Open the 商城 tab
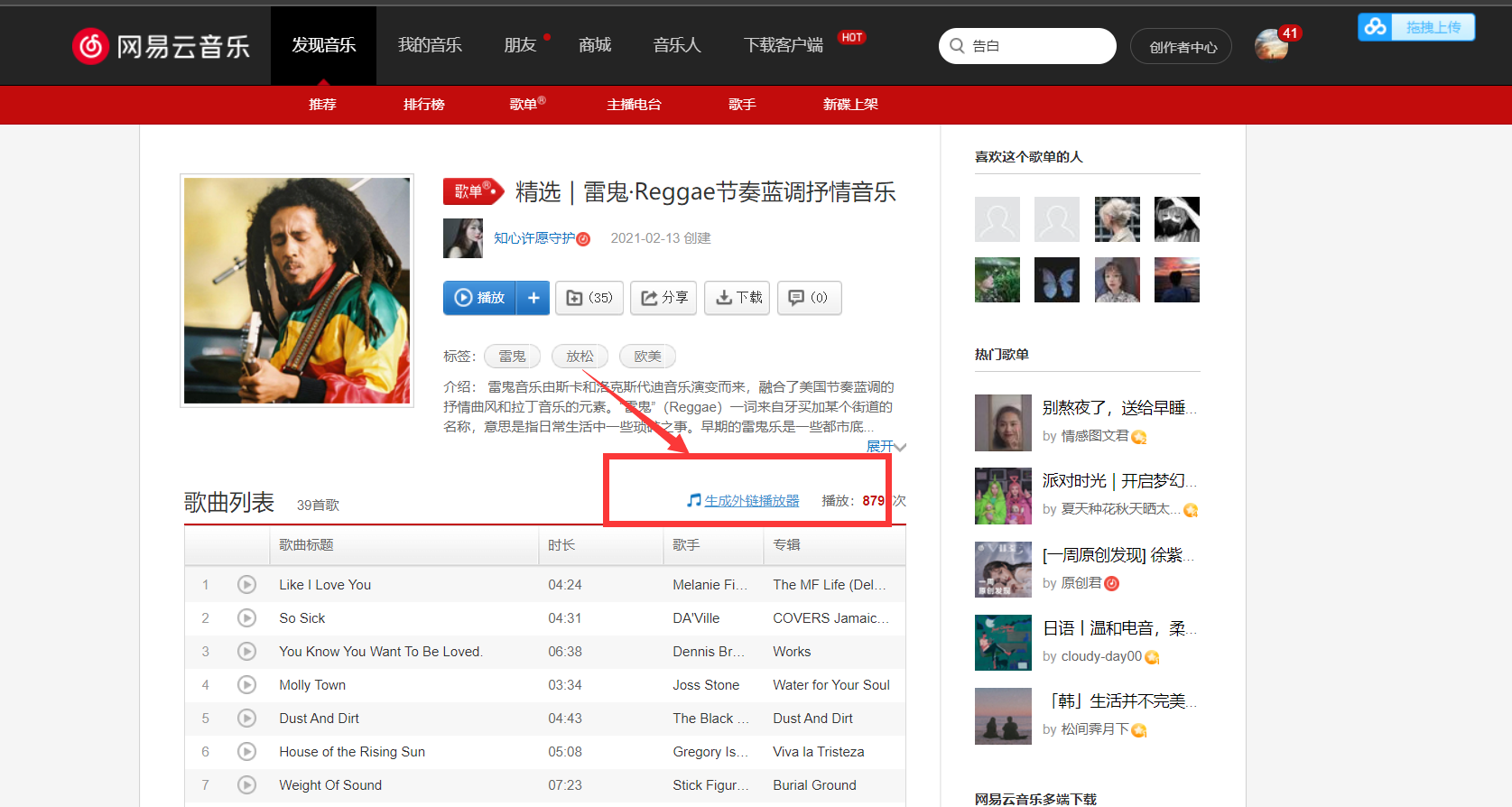The image size is (1512, 807). coord(595,45)
